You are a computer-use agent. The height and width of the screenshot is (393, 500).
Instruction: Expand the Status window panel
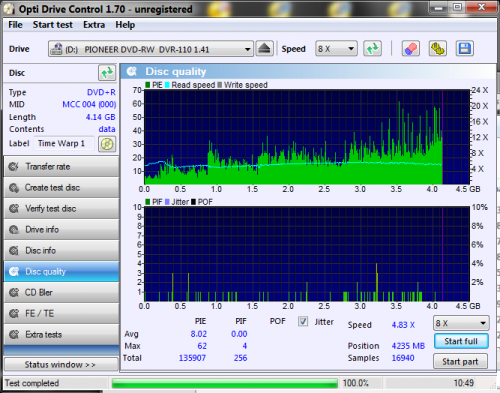point(61,364)
